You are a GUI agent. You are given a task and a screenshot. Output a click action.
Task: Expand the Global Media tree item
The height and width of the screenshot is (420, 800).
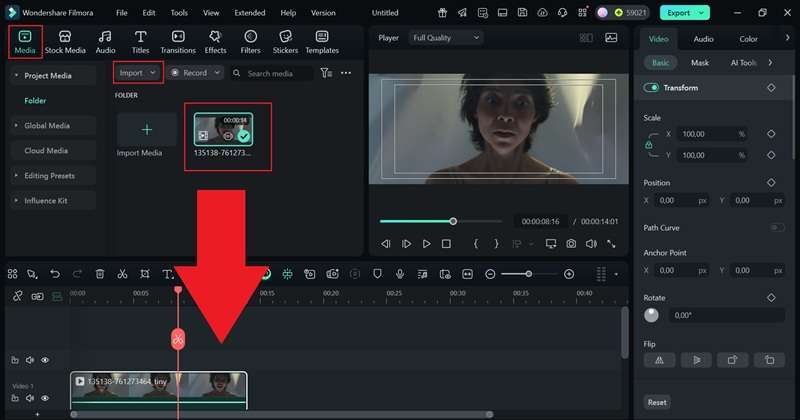[16, 126]
